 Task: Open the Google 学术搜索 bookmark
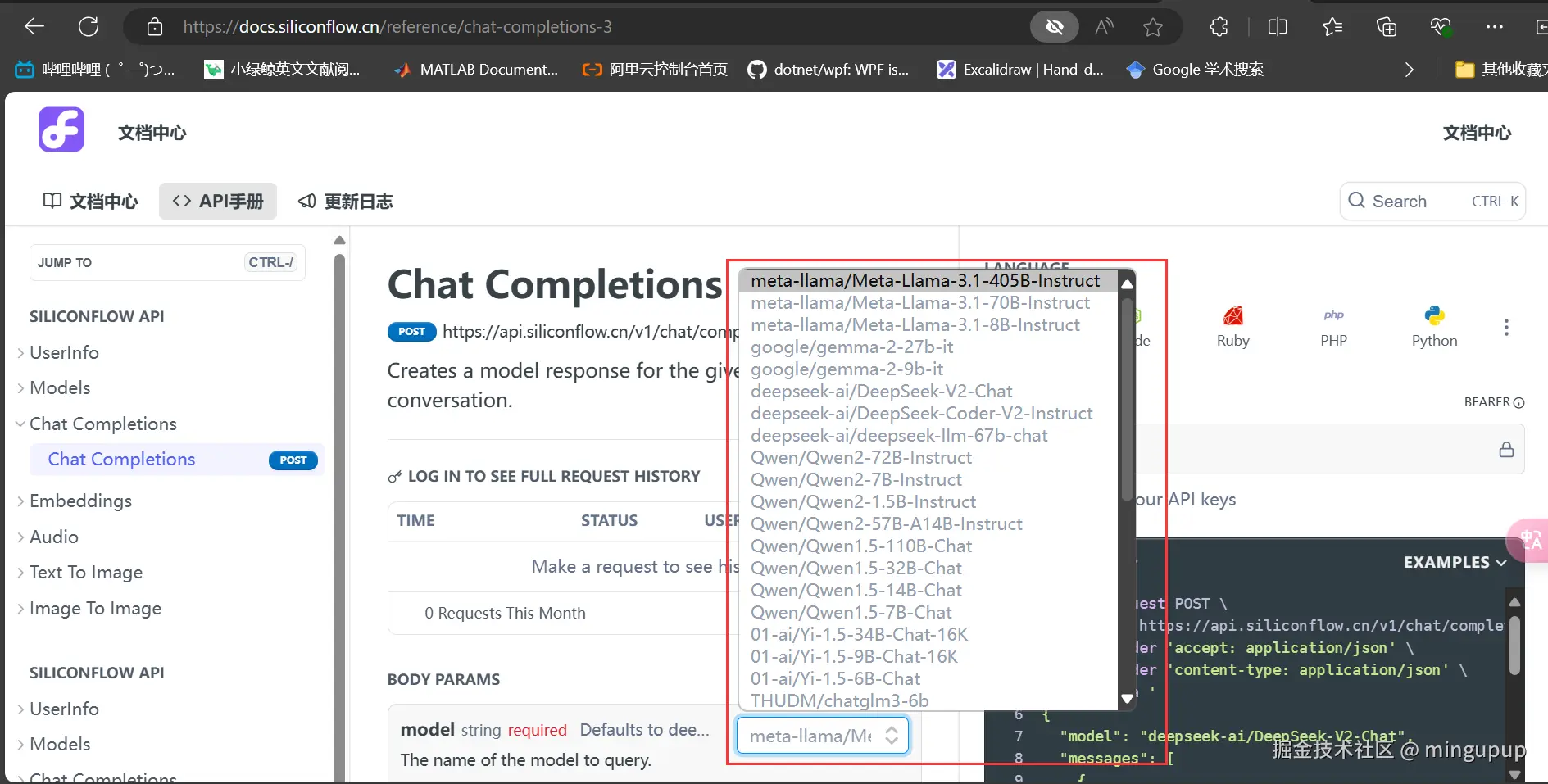[1195, 70]
